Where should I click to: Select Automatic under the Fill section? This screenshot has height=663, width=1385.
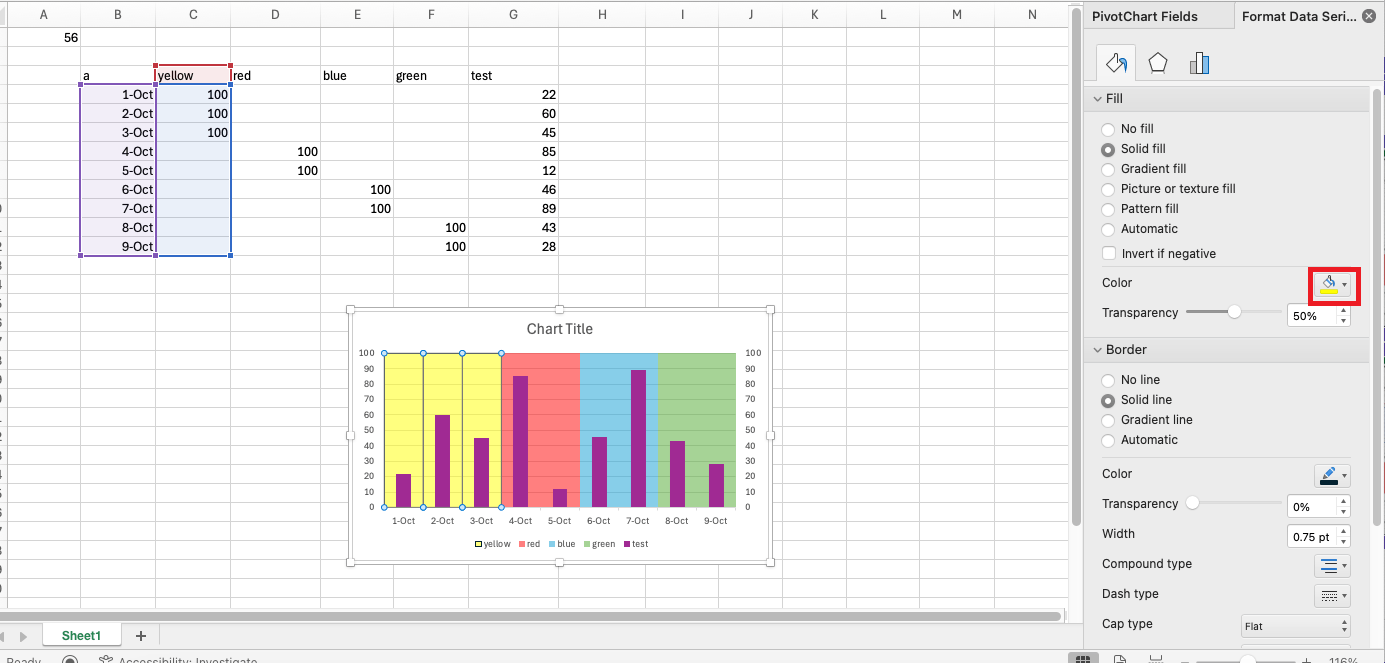pos(1108,229)
